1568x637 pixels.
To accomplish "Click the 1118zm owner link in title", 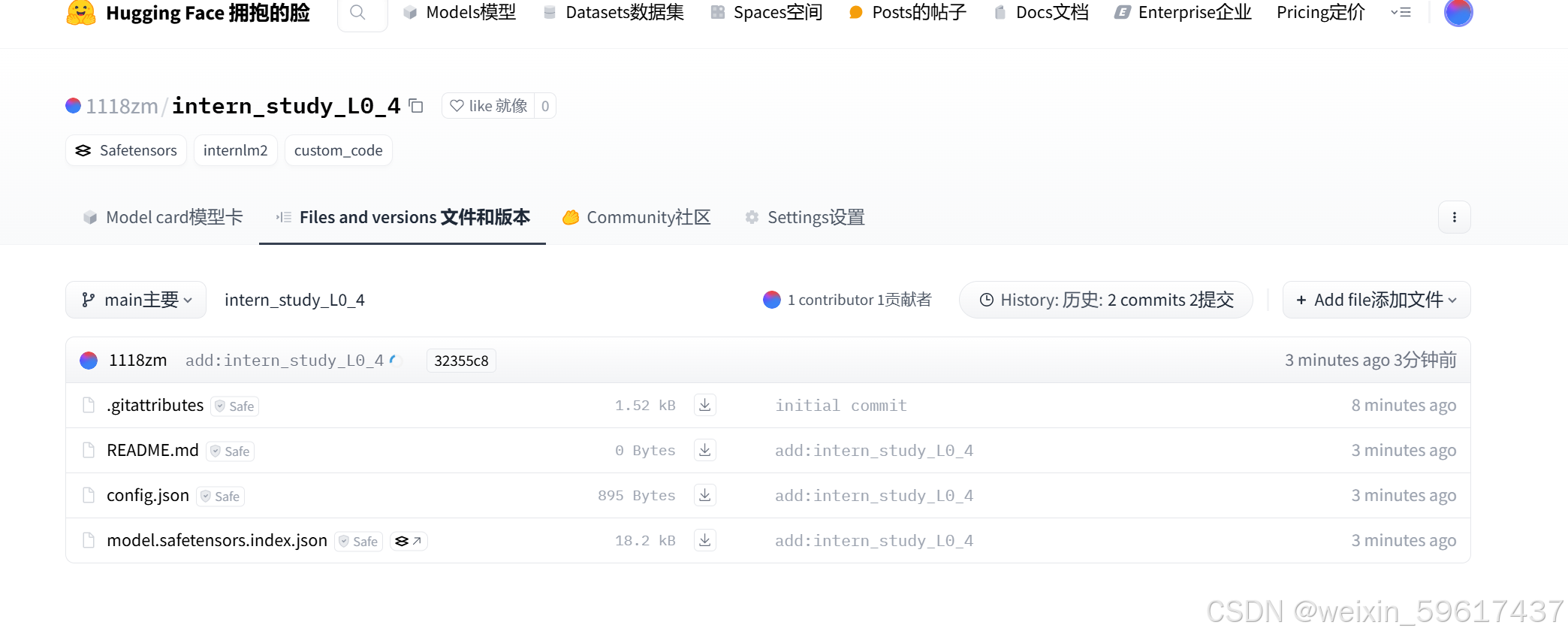I will 122,106.
